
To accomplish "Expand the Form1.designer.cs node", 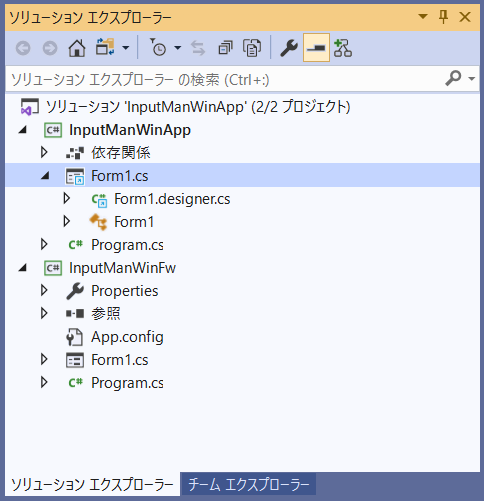I will pos(67,198).
